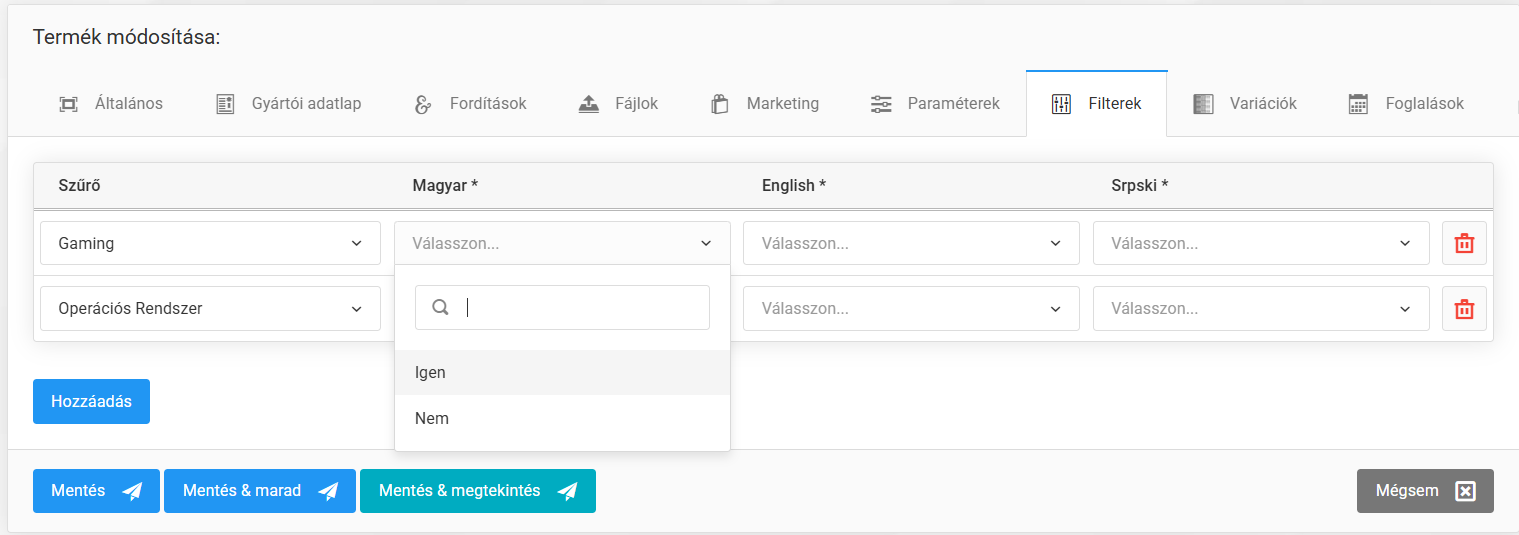Open the Gaming filter dropdown
The image size is (1519, 535).
pos(210,243)
